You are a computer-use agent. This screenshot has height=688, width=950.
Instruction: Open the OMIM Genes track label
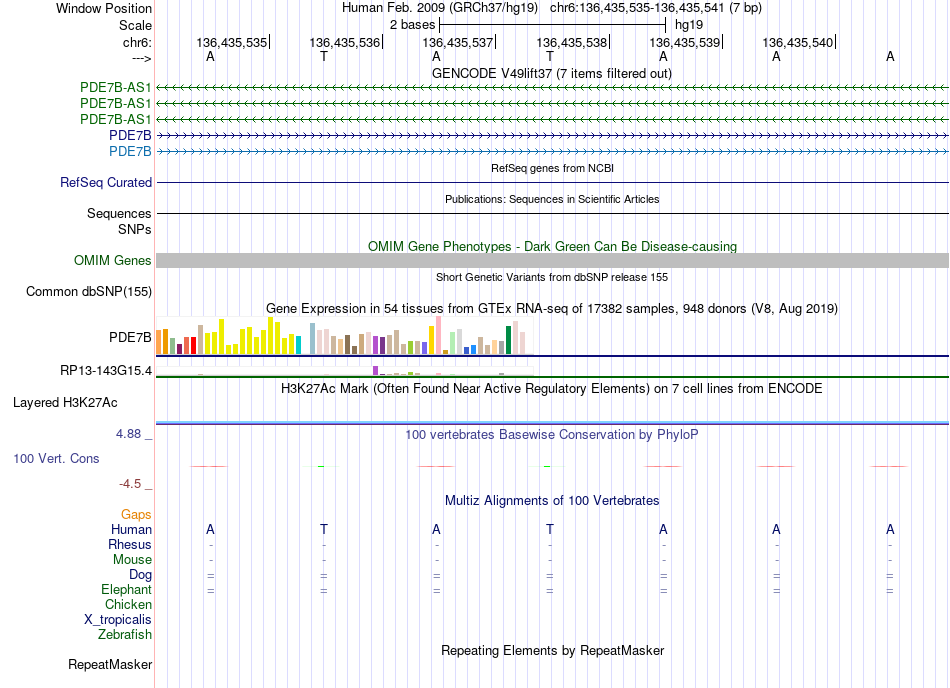click(x=113, y=260)
